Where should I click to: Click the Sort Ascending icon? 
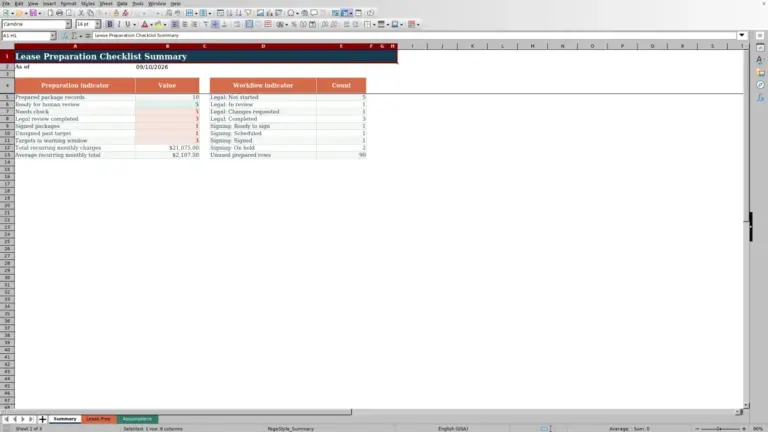pos(229,13)
